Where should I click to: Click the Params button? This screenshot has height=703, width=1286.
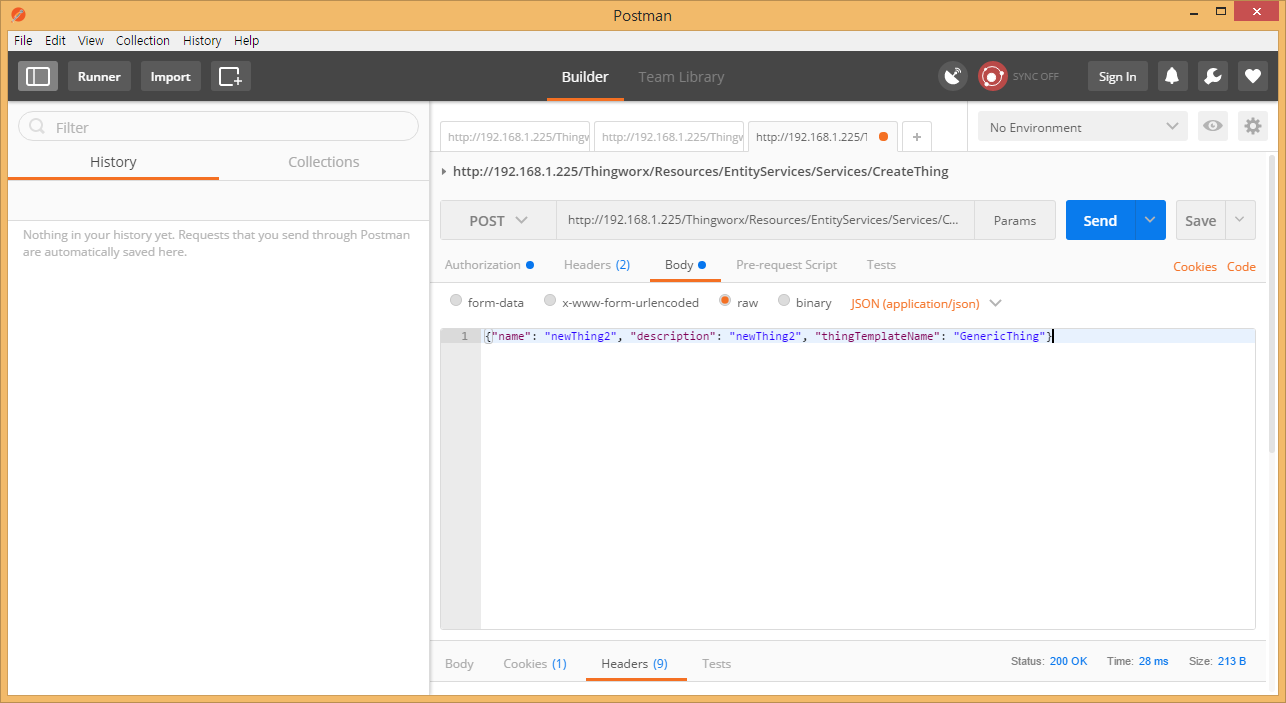1015,220
